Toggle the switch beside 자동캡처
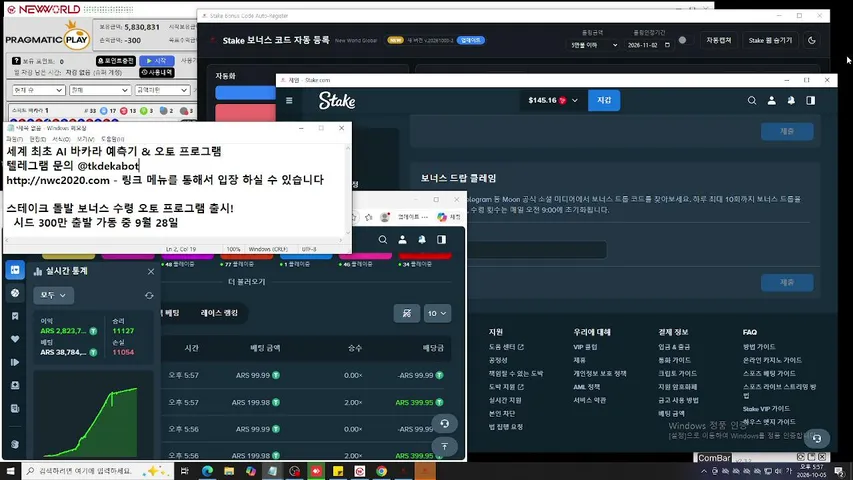The height and width of the screenshot is (480, 853). (x=682, y=40)
